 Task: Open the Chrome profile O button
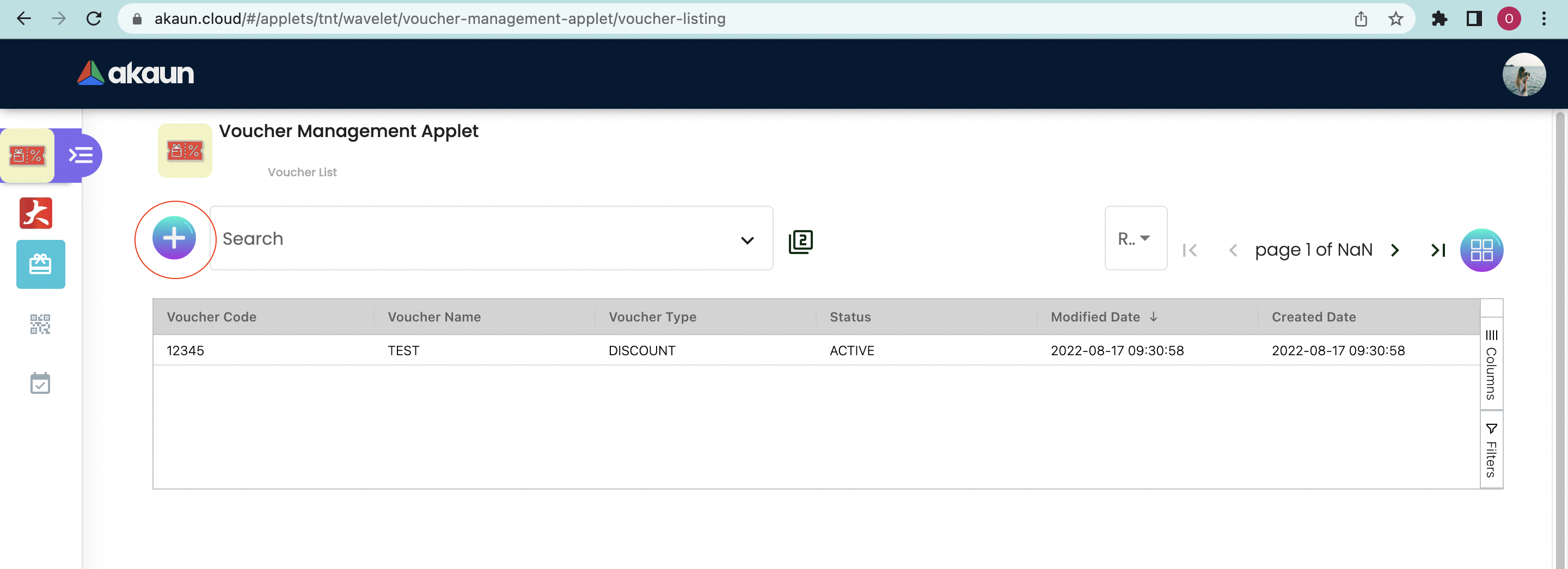1509,19
